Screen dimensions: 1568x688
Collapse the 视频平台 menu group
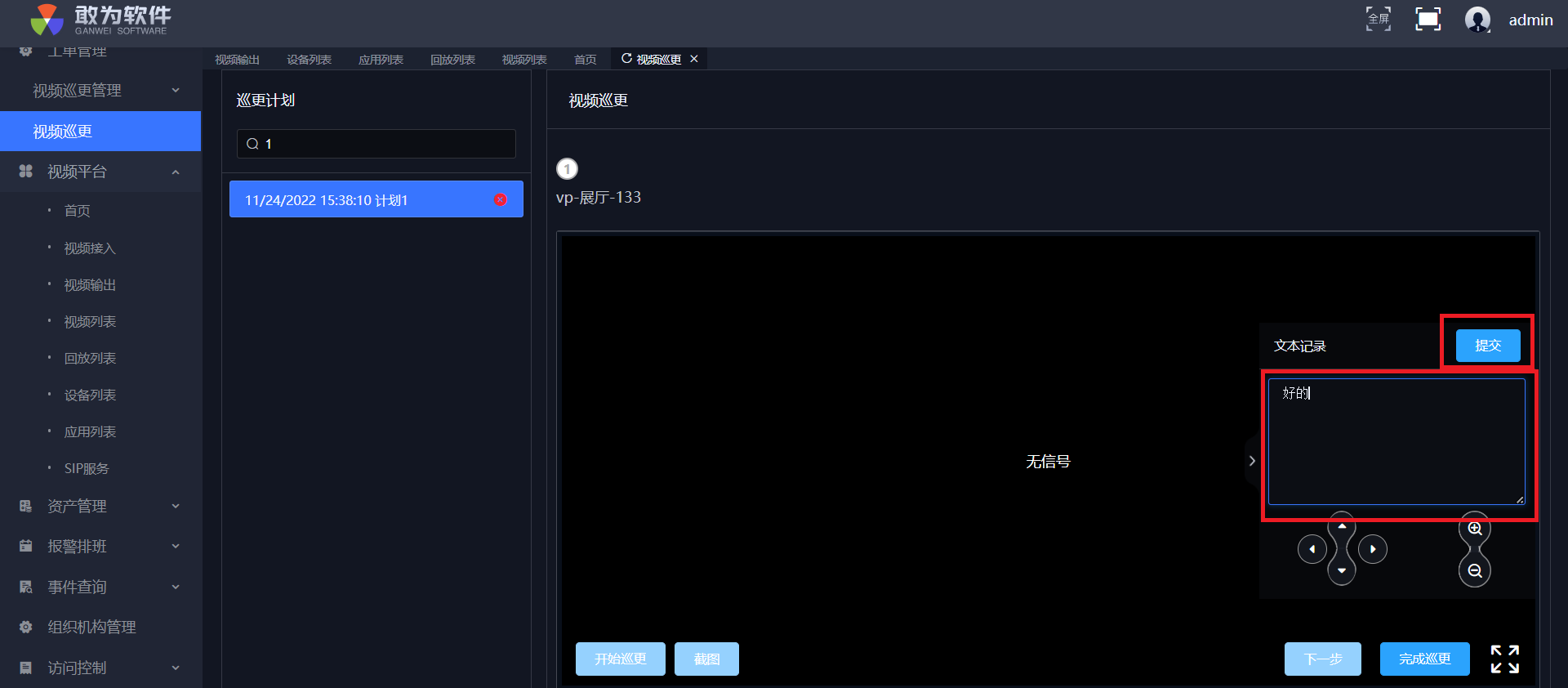(x=176, y=172)
